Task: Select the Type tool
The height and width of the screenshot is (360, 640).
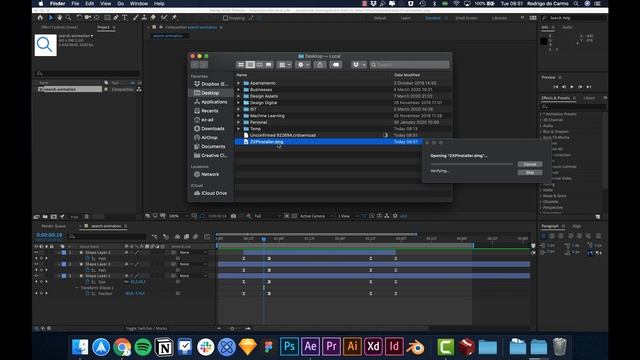Action: coord(125,18)
